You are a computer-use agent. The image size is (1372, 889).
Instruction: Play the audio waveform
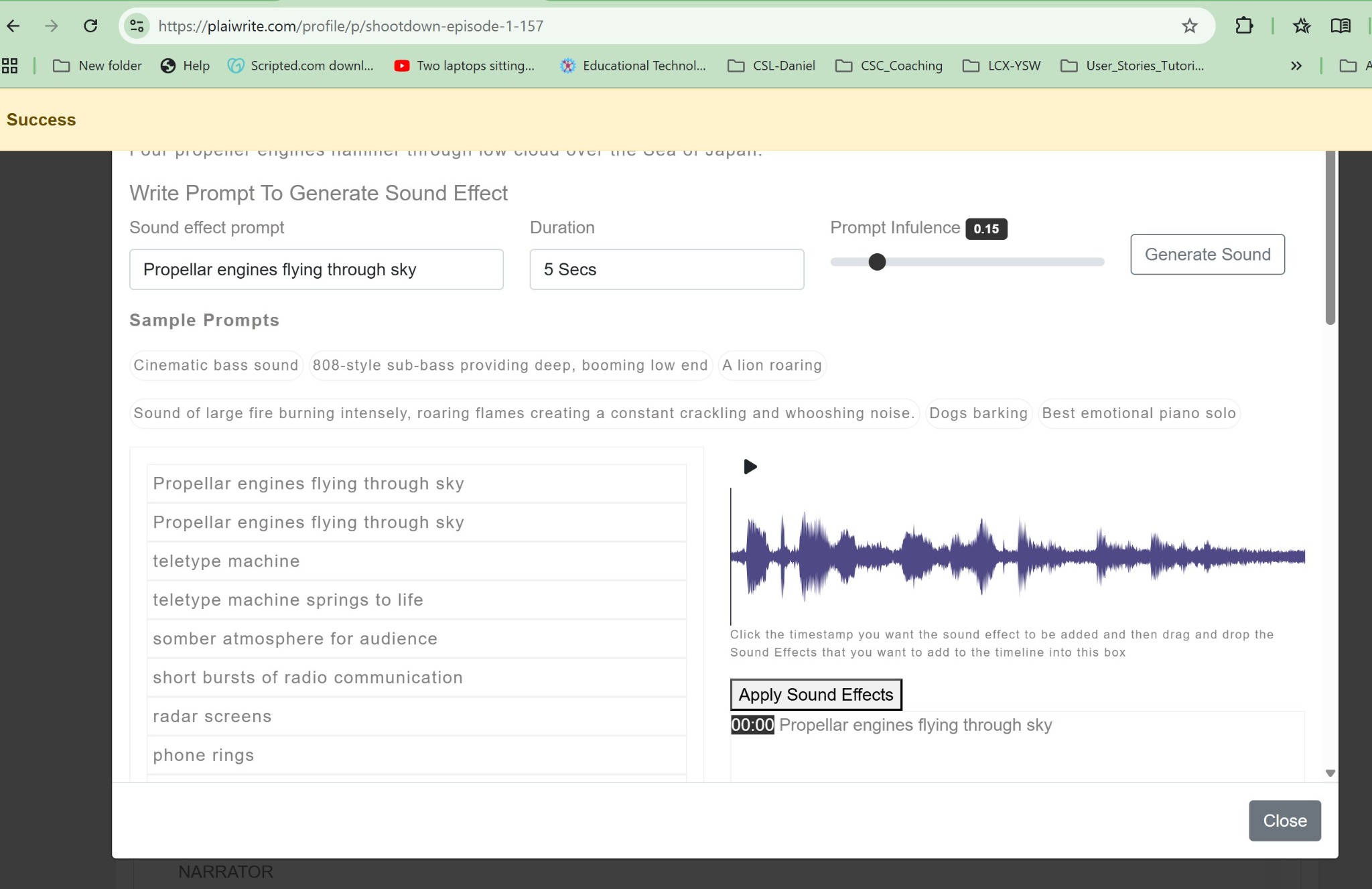(x=750, y=467)
